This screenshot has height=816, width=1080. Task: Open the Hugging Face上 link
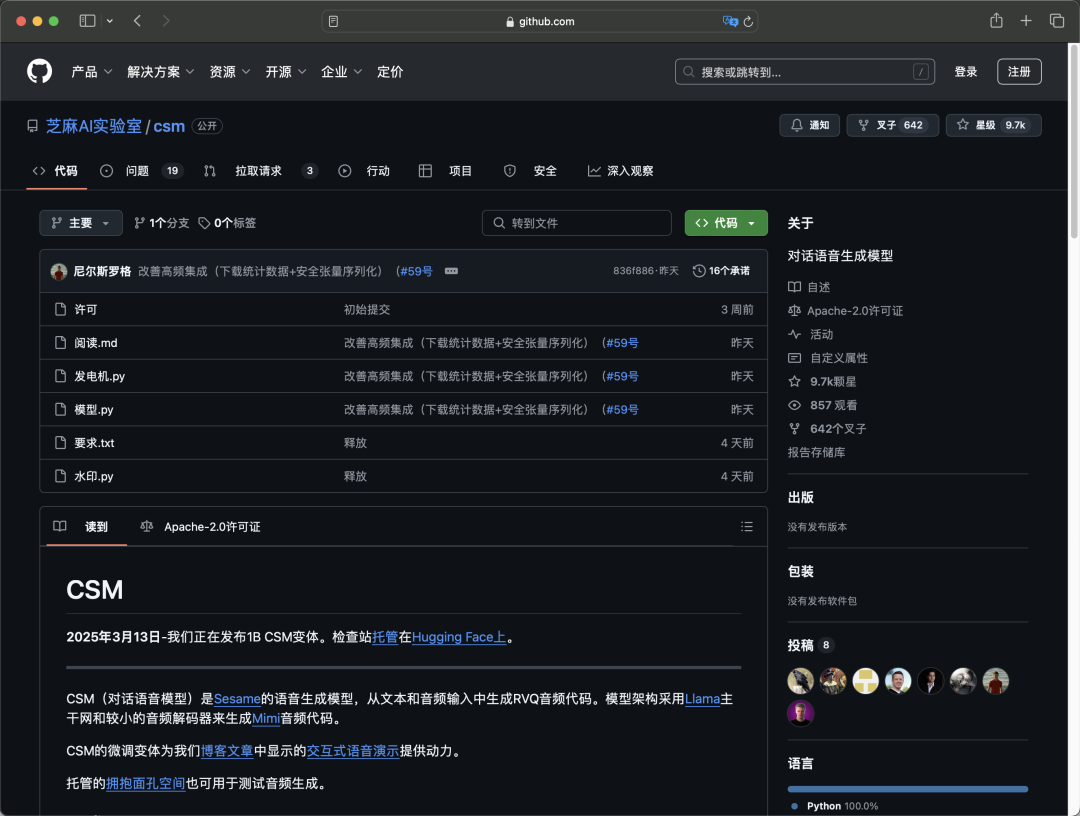[459, 638]
